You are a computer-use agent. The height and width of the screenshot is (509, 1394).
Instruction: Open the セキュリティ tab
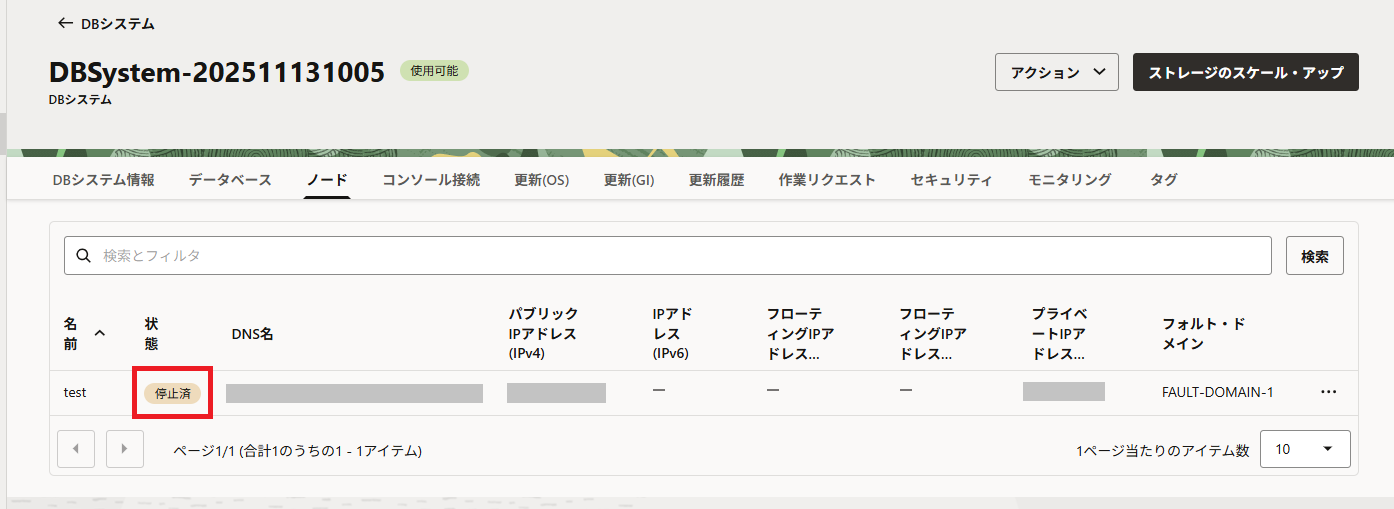point(951,180)
